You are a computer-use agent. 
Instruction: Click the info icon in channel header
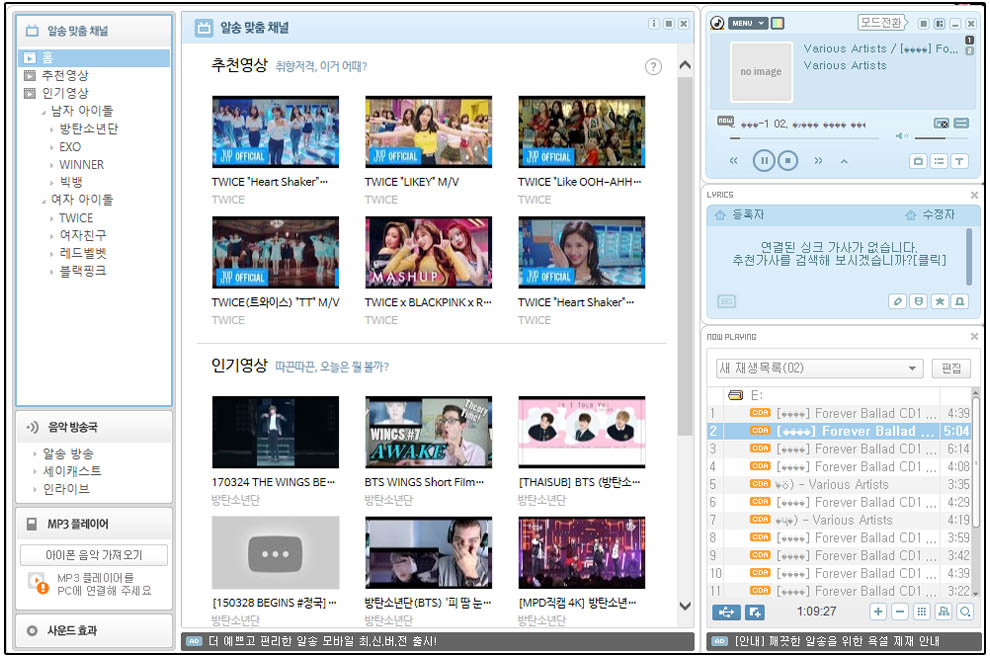(x=653, y=24)
